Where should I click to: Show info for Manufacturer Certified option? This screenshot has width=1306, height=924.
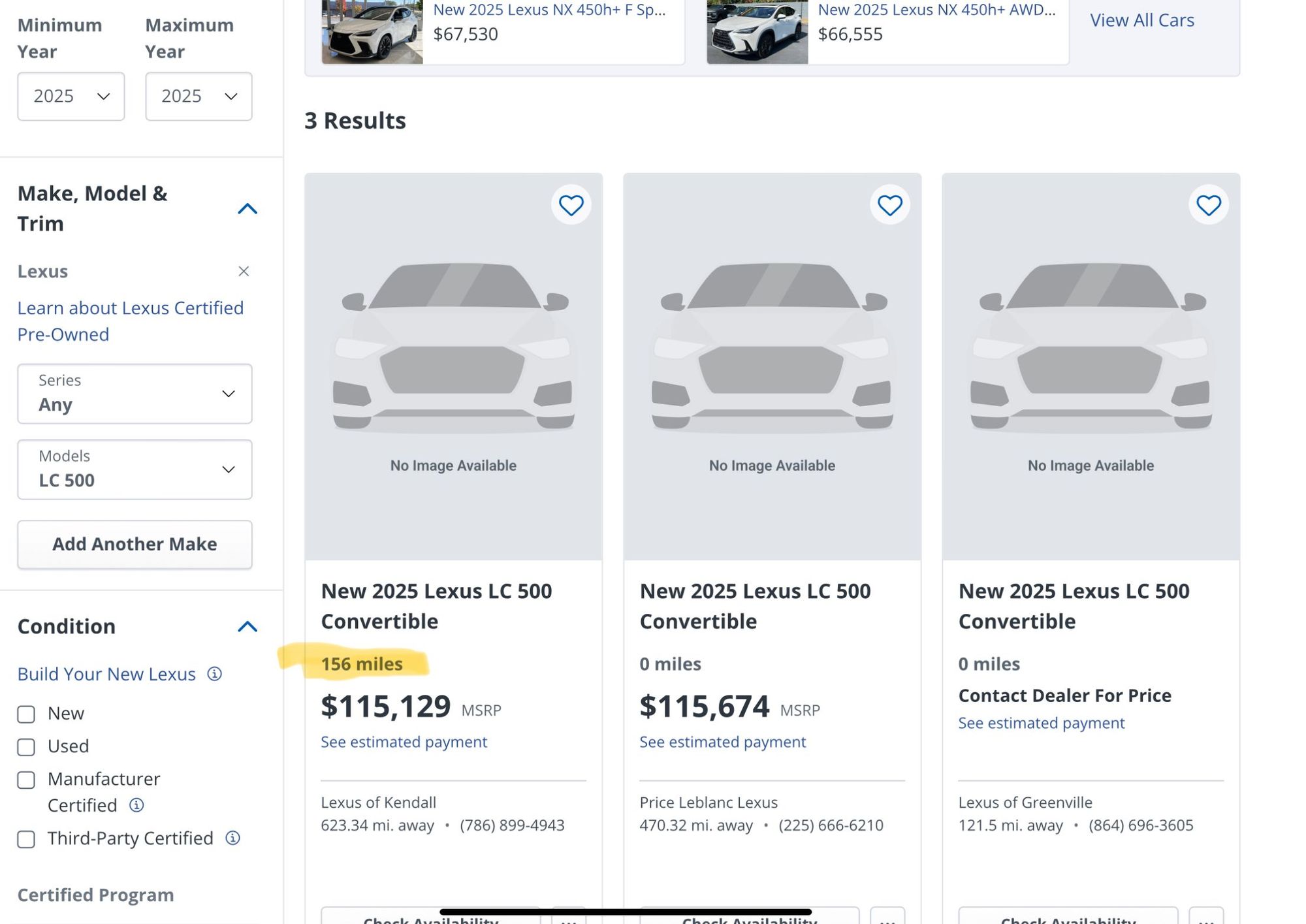[x=136, y=805]
